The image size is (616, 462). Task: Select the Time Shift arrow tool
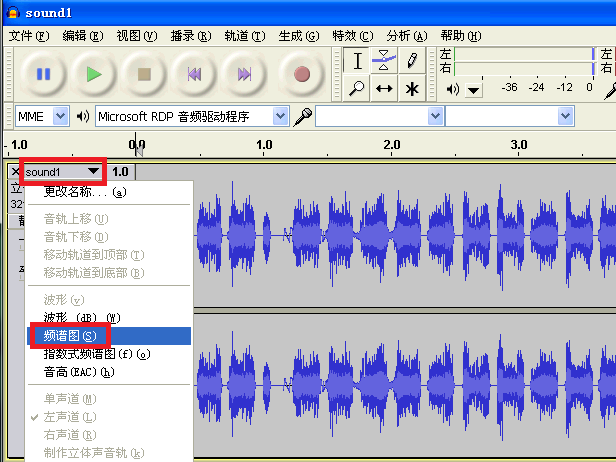tap(384, 88)
